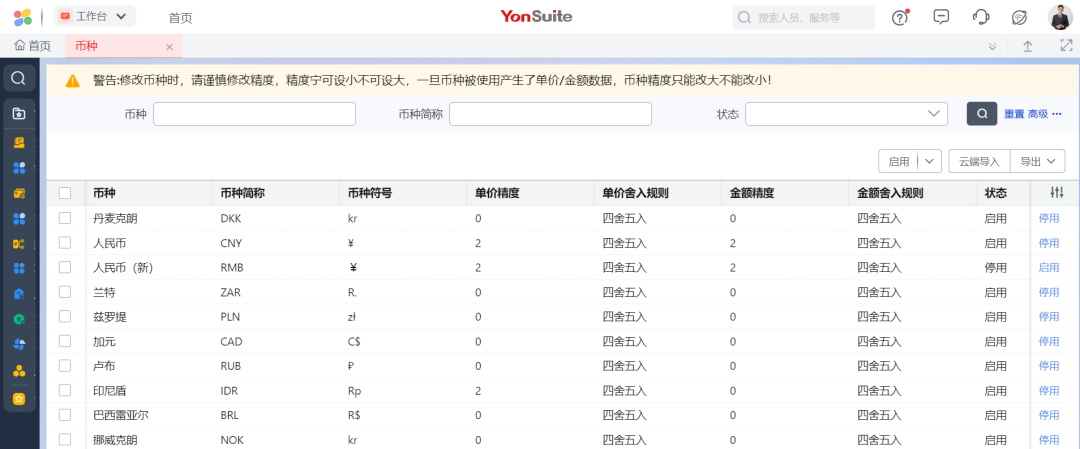Open the message chat bubble icon
The image size is (1080, 449).
[941, 17]
